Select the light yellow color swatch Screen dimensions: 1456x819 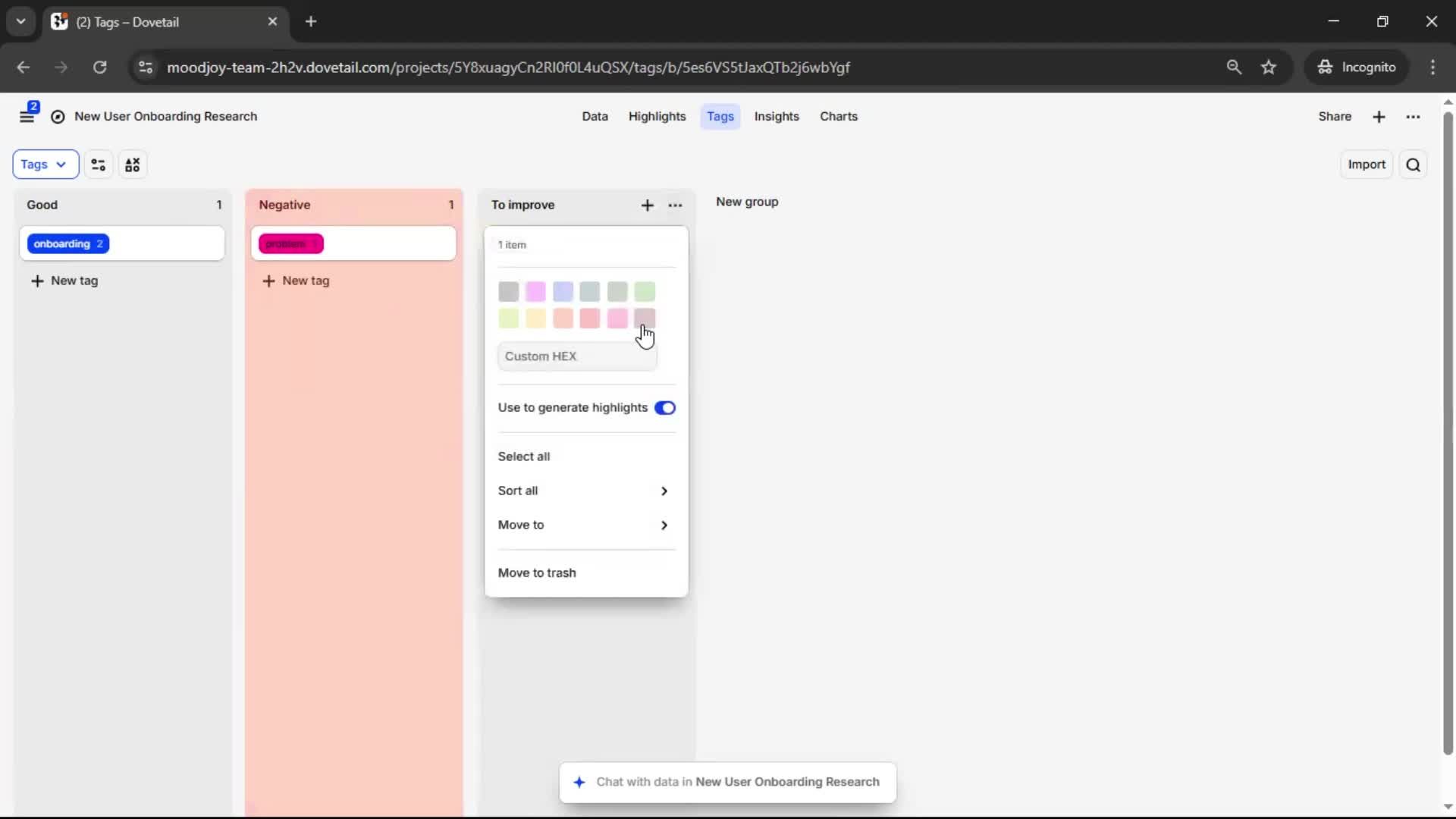point(535,318)
